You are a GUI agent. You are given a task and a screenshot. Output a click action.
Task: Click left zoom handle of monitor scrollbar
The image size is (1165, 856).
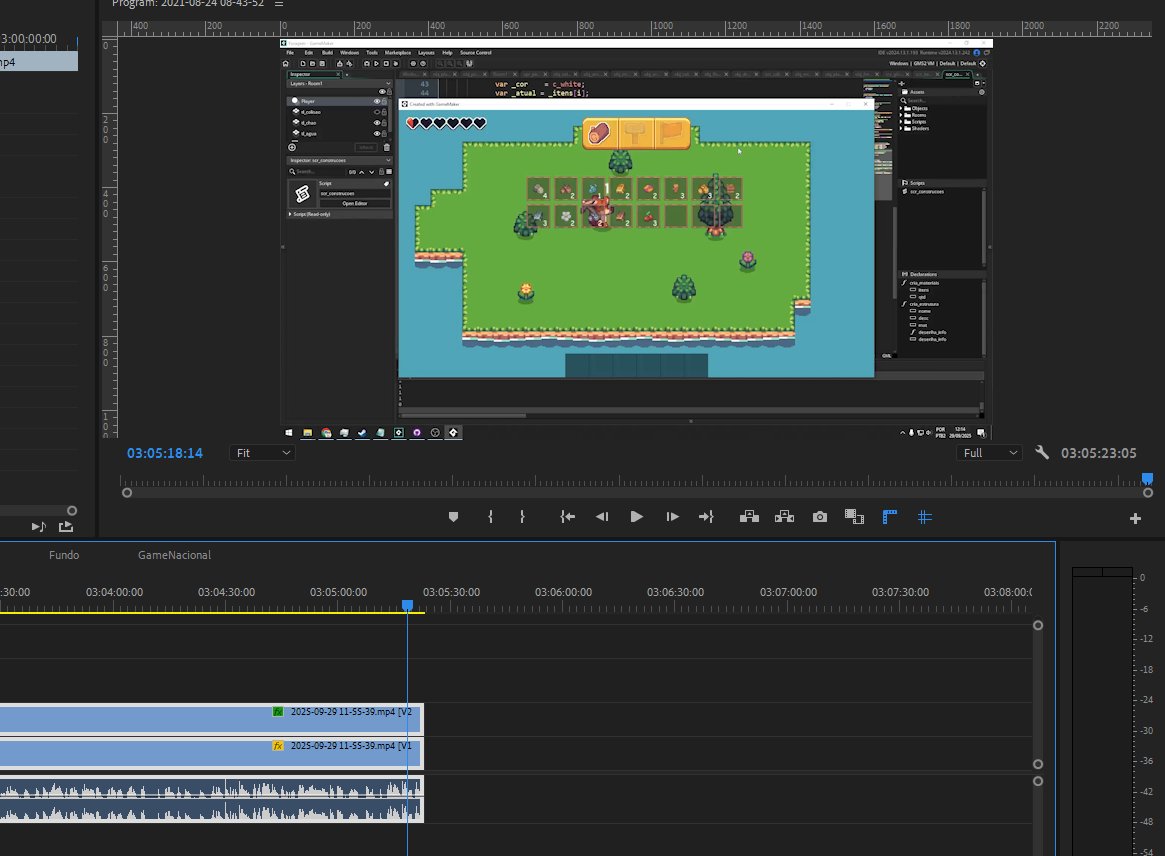click(127, 493)
